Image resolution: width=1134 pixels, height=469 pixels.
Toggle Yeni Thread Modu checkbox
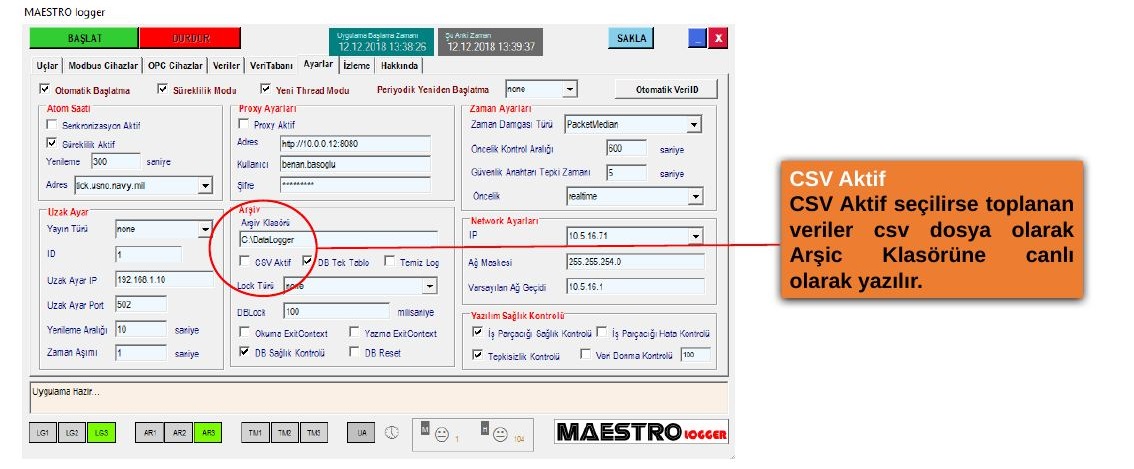click(x=265, y=90)
